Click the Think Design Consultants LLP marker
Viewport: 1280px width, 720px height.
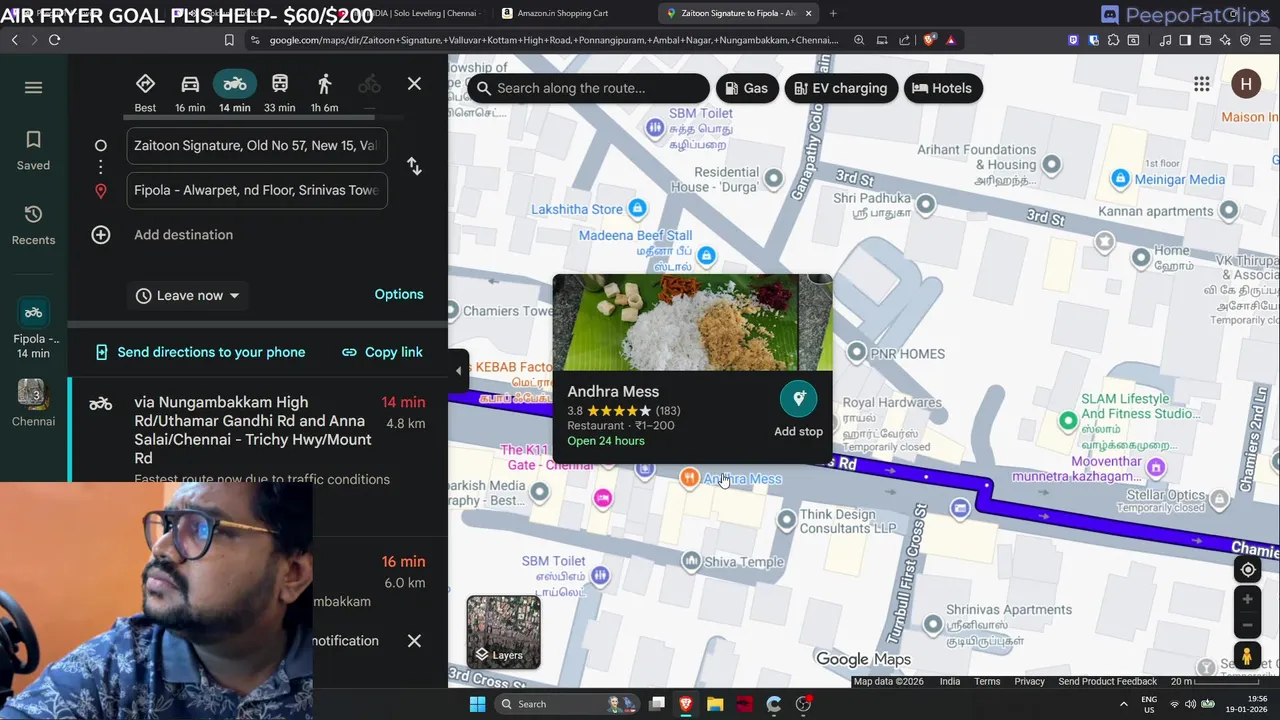point(786,520)
